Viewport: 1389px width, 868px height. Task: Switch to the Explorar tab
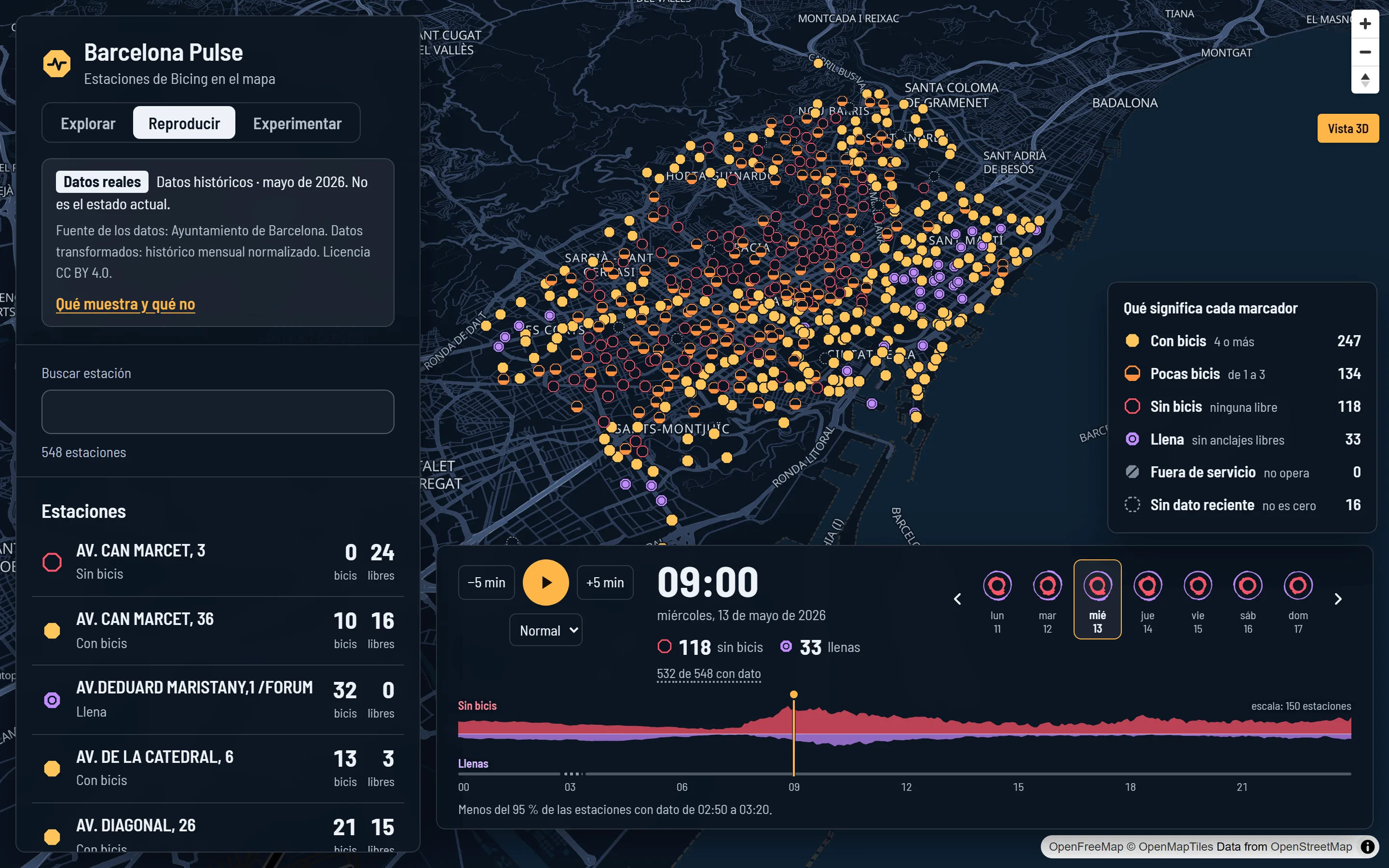(88, 123)
